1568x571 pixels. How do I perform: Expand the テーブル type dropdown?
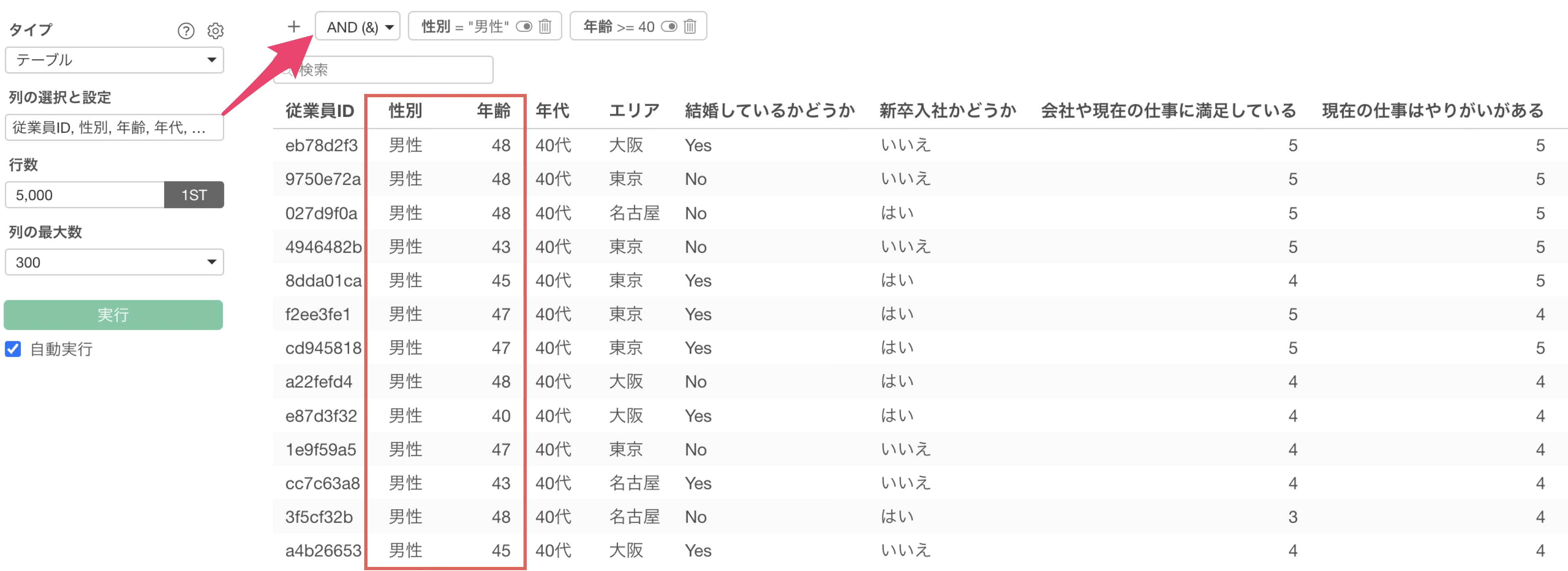point(114,60)
